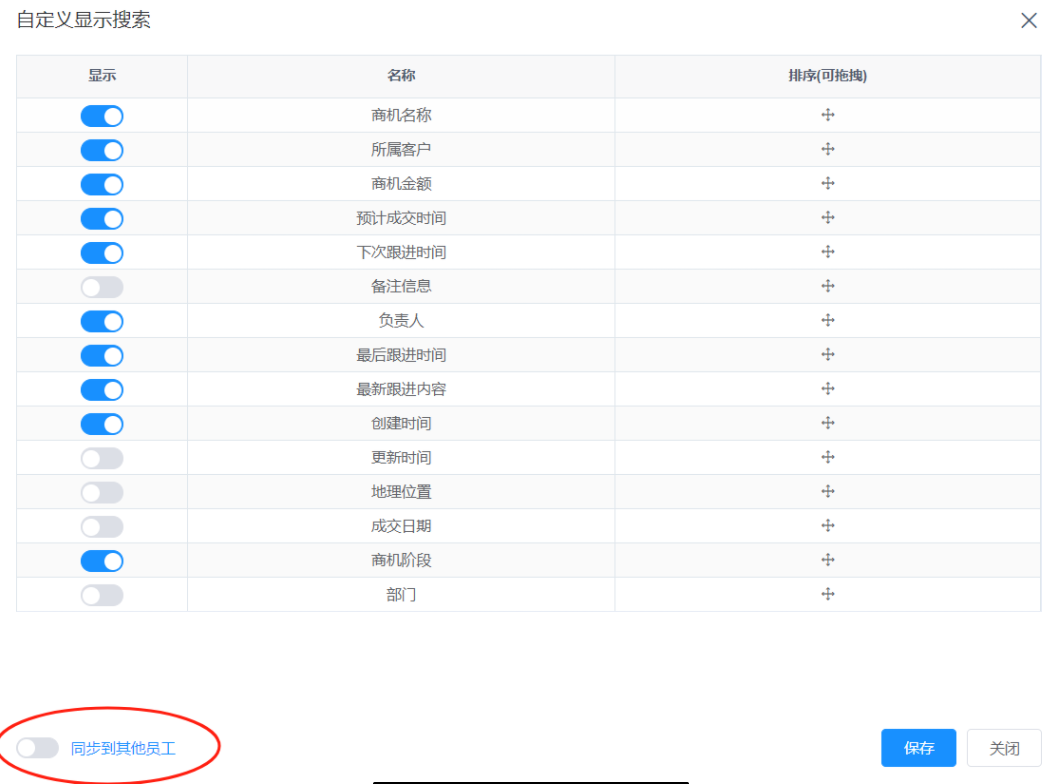Click the sort handle for 创建时间

click(x=828, y=423)
